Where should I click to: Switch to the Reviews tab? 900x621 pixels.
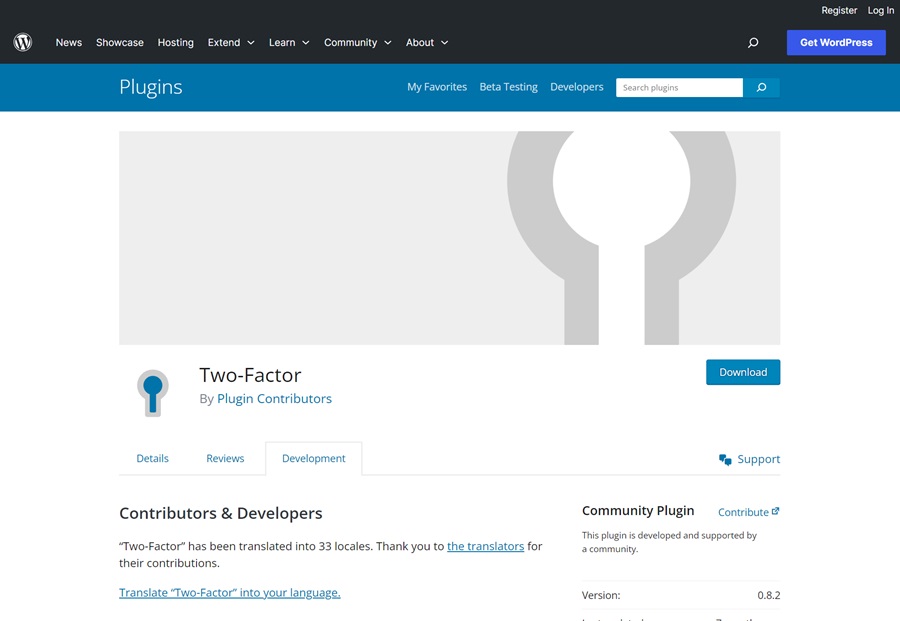pos(224,458)
